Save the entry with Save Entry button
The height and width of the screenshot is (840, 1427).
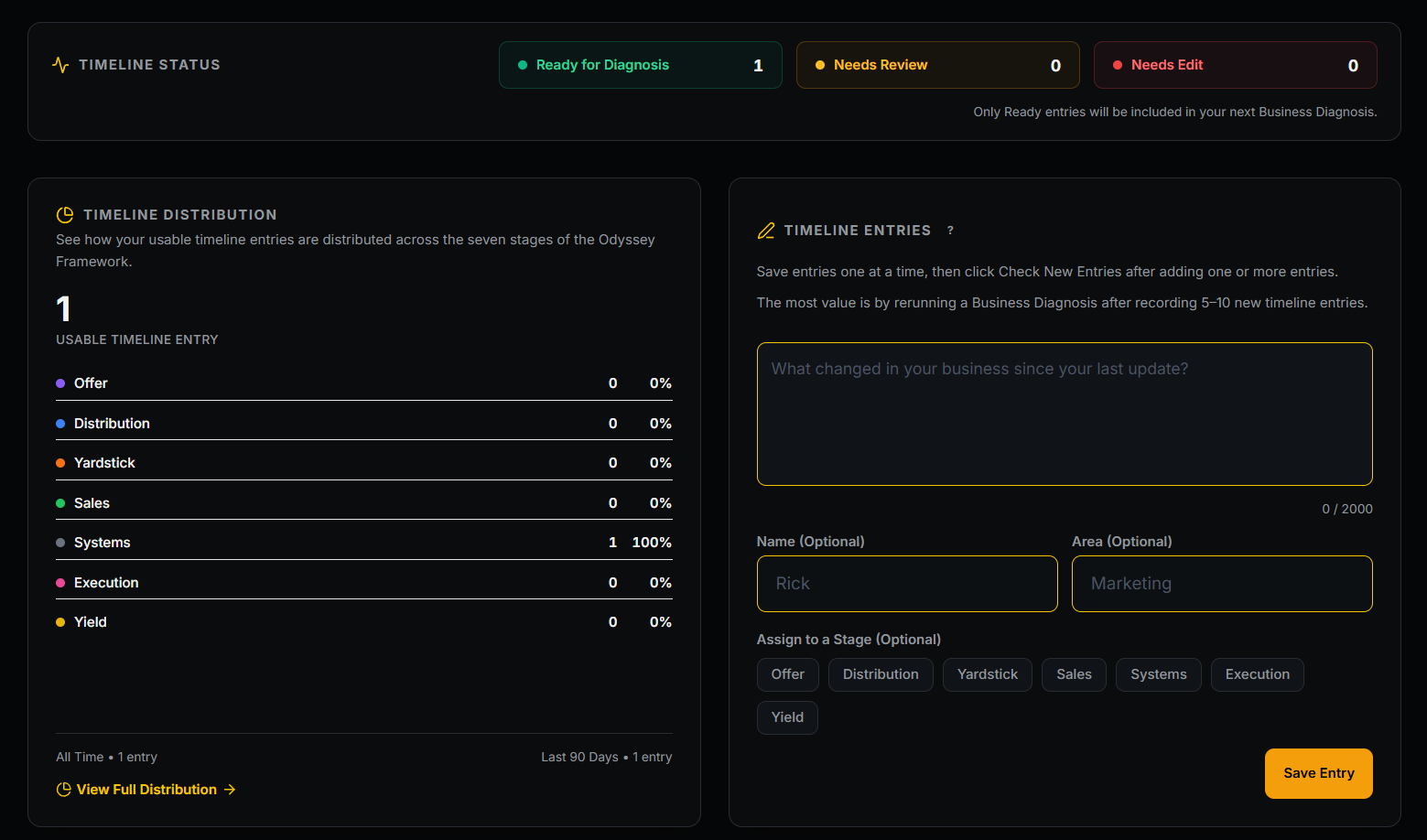pos(1319,773)
